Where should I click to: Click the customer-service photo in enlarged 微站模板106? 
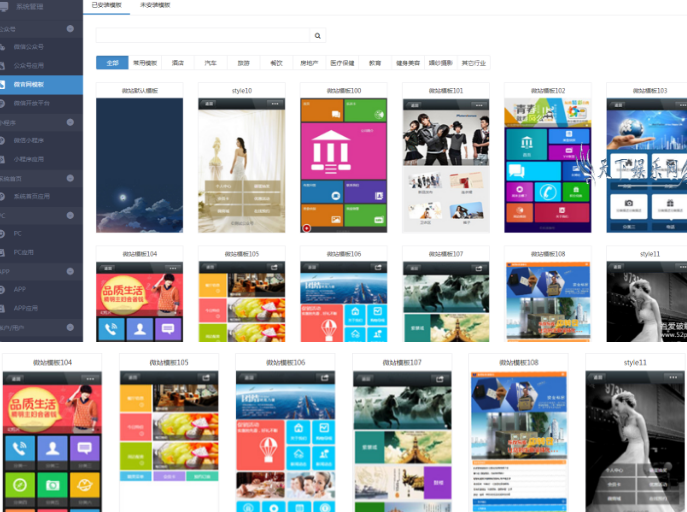pos(311,485)
